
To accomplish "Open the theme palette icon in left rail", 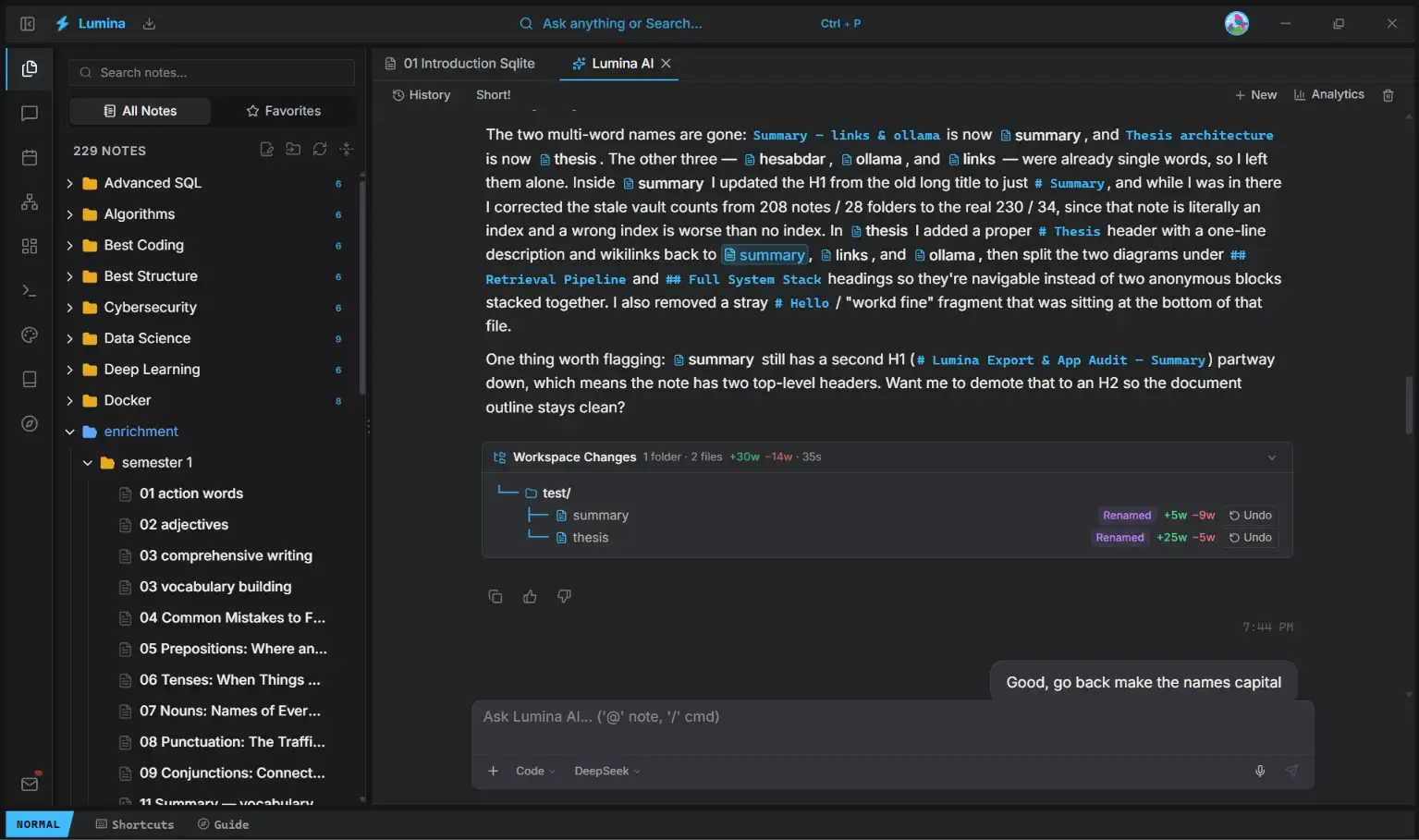I will 30,335.
